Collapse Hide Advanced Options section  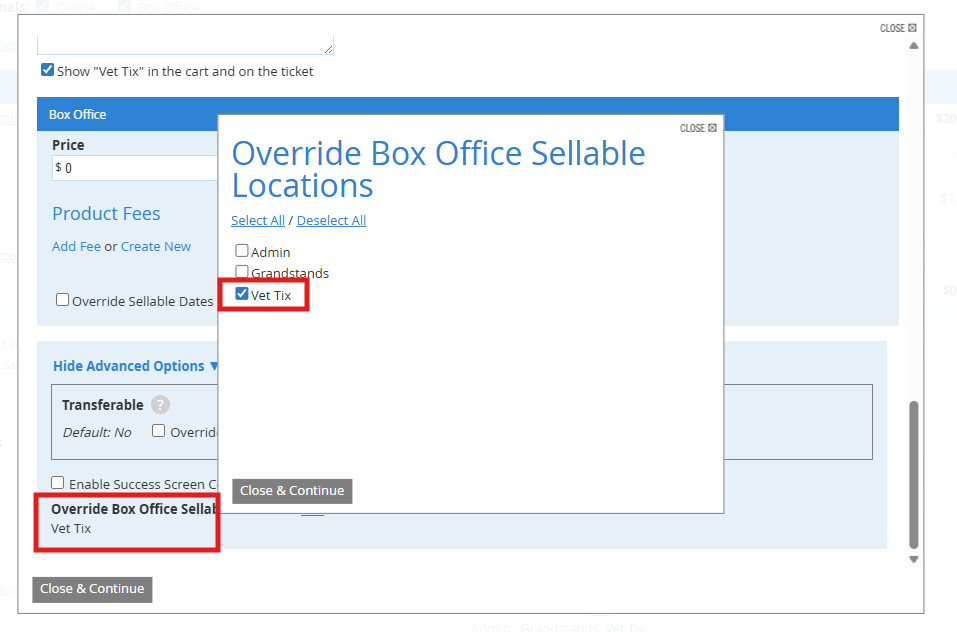tap(135, 366)
